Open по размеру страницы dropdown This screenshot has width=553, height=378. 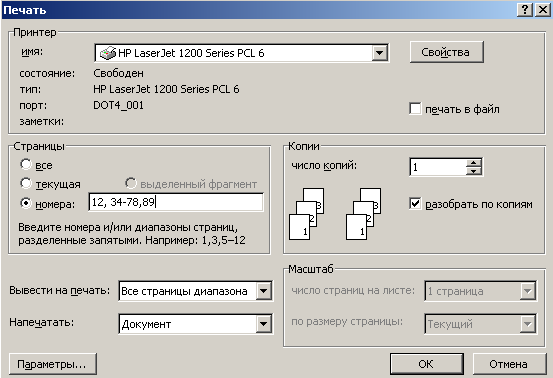528,324
